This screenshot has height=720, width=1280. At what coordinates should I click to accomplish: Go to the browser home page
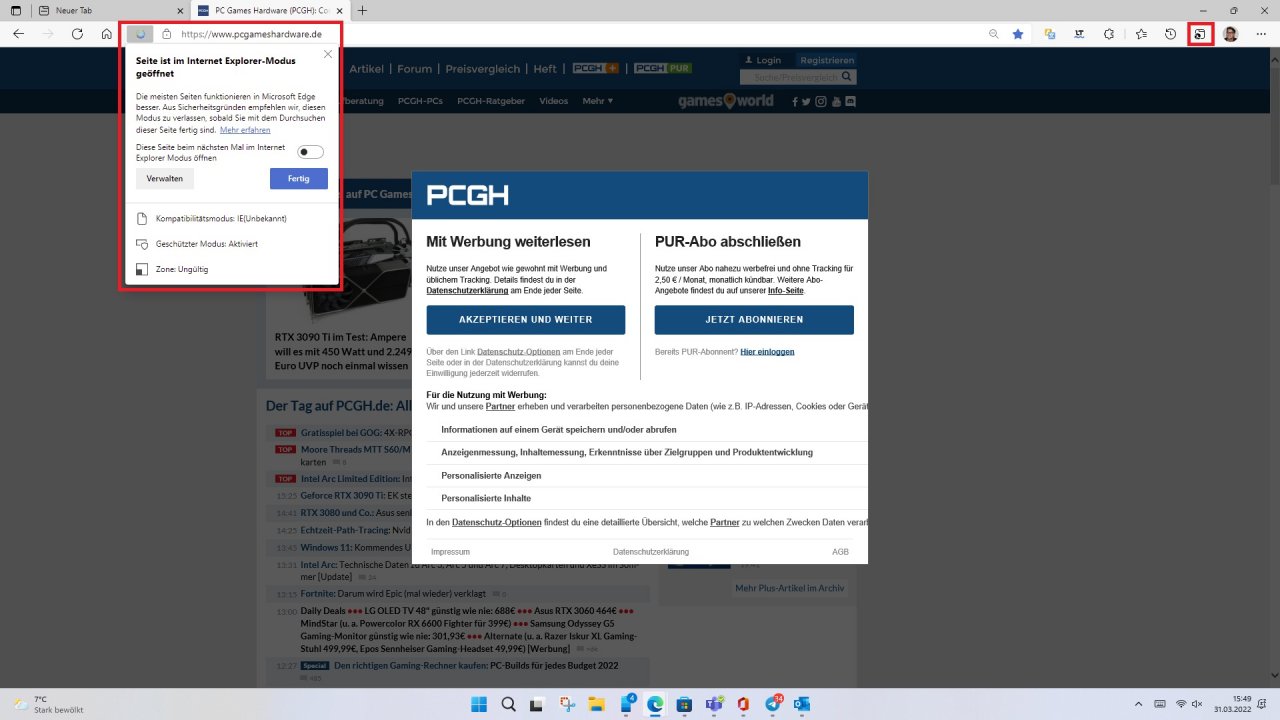(x=107, y=34)
